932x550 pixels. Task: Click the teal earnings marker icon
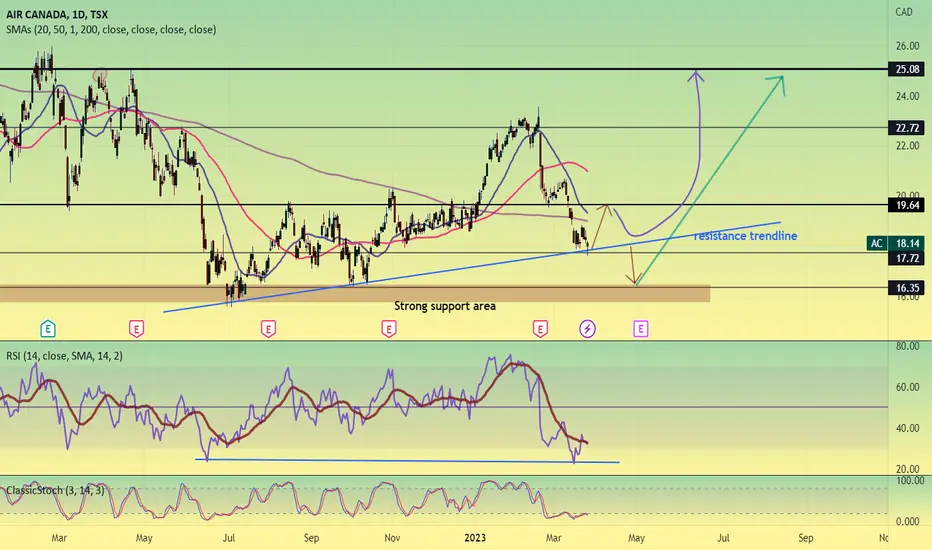[x=48, y=328]
